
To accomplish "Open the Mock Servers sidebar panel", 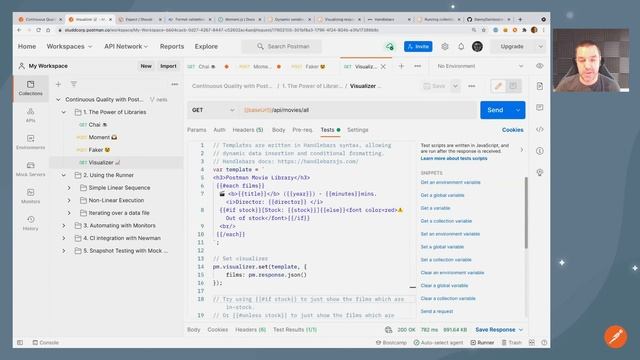I will [x=31, y=169].
